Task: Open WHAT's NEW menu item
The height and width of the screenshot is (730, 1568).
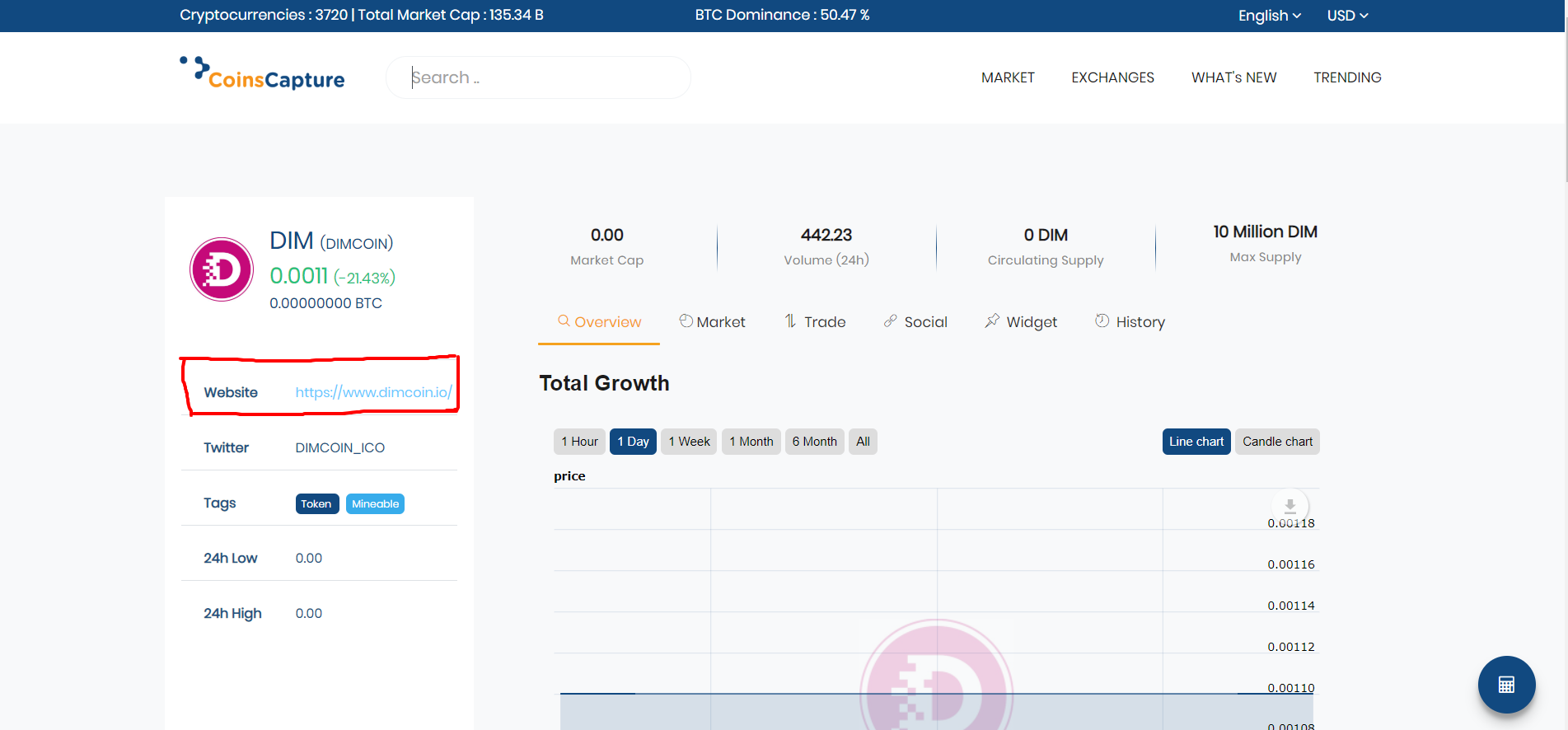Action: 1233,77
